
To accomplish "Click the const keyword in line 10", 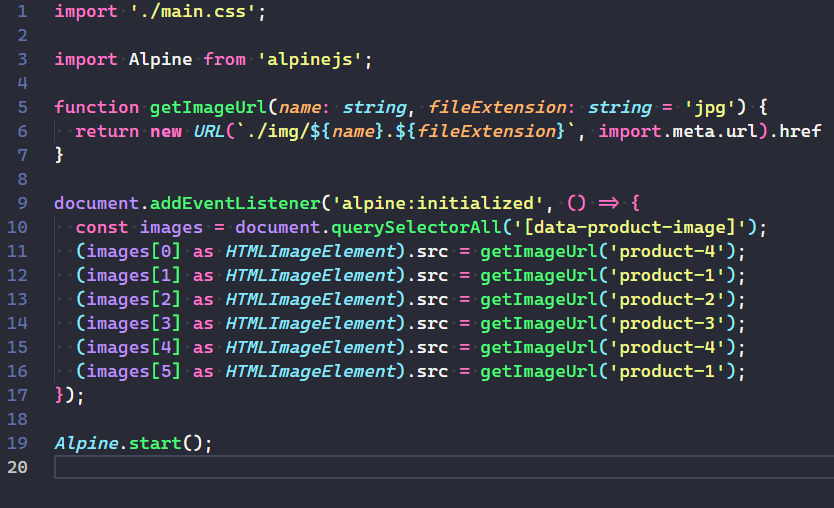I will point(102,227).
